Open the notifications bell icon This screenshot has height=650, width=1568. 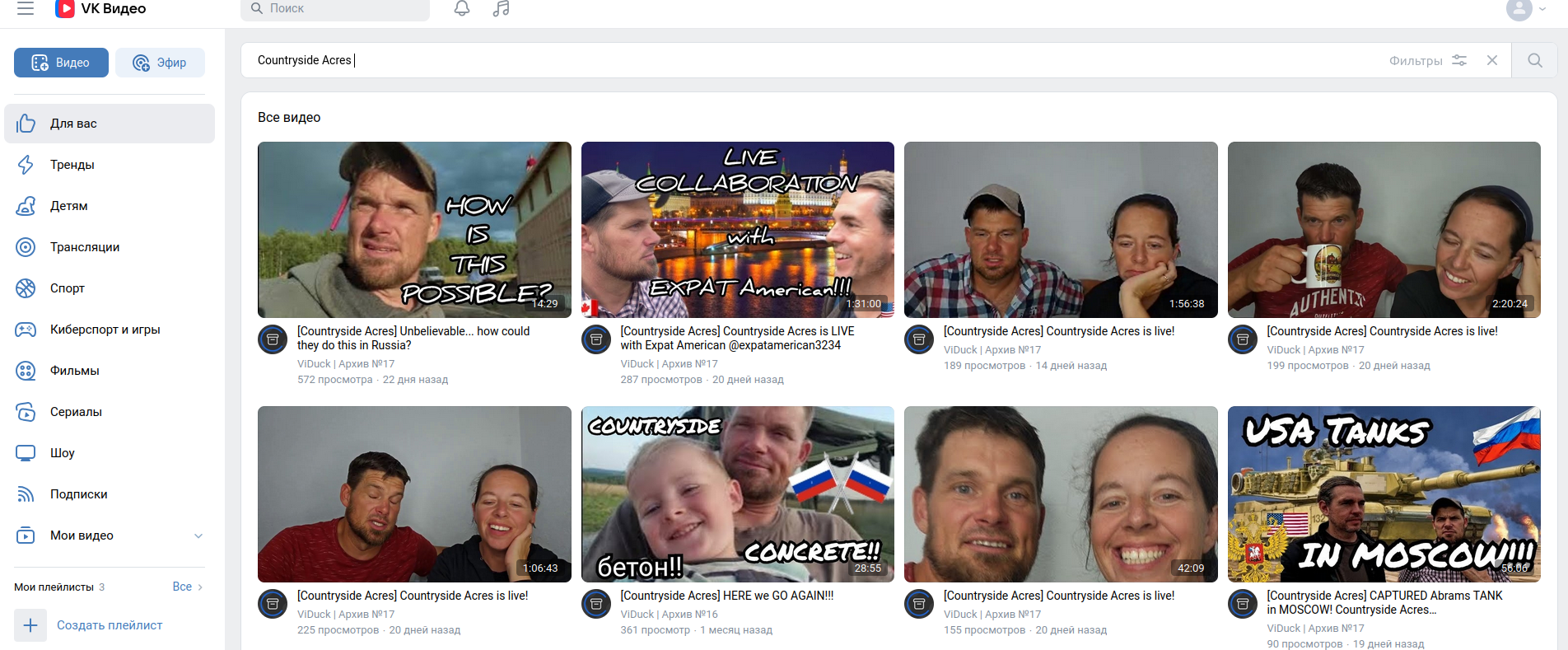click(462, 8)
